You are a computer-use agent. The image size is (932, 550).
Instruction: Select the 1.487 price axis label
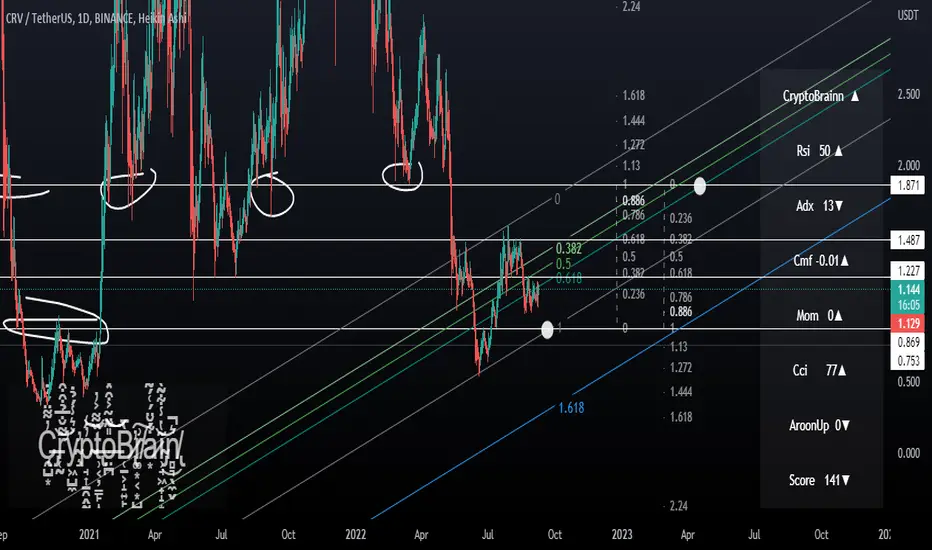[908, 240]
